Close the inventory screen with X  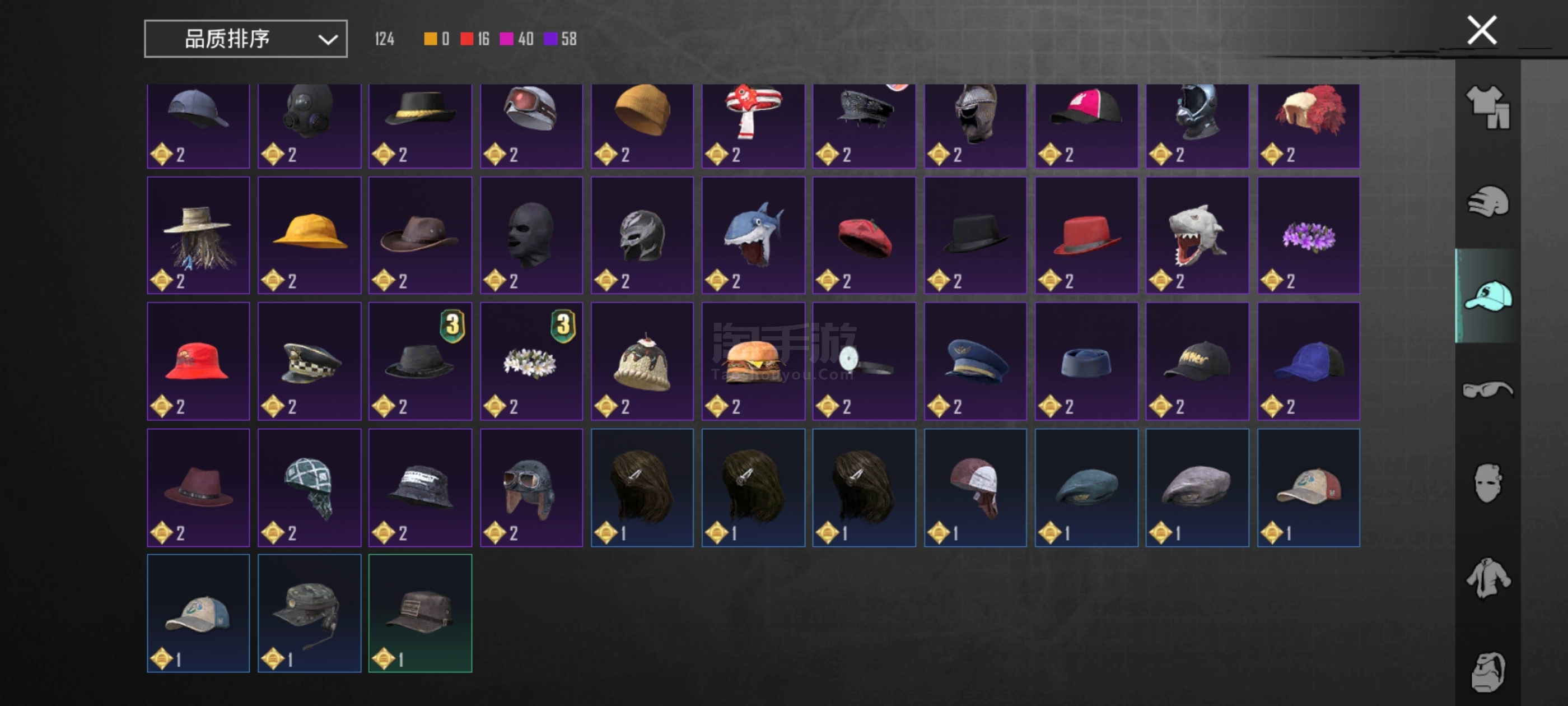point(1482,30)
